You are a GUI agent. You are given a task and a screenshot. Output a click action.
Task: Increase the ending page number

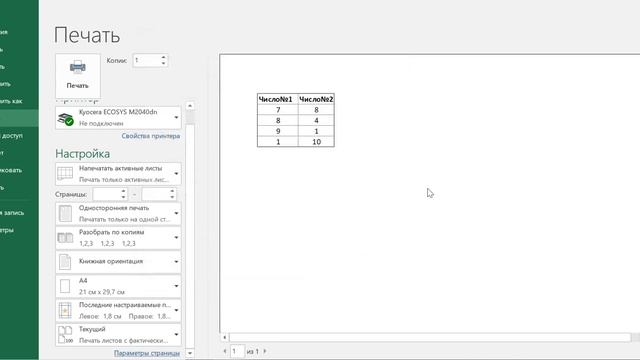click(x=172, y=191)
